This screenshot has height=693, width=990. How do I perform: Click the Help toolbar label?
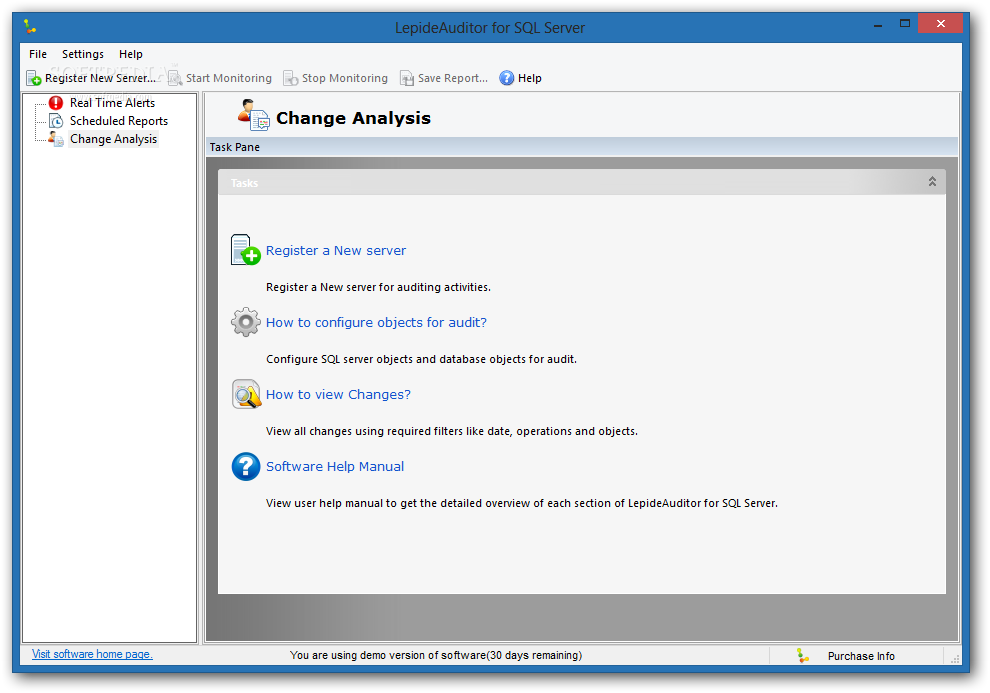click(x=530, y=78)
